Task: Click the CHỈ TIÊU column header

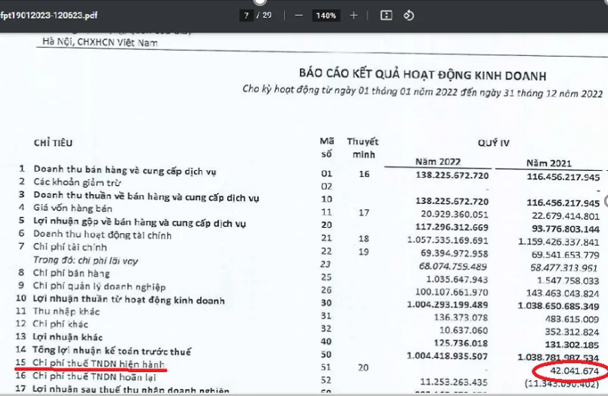Action: pos(53,143)
